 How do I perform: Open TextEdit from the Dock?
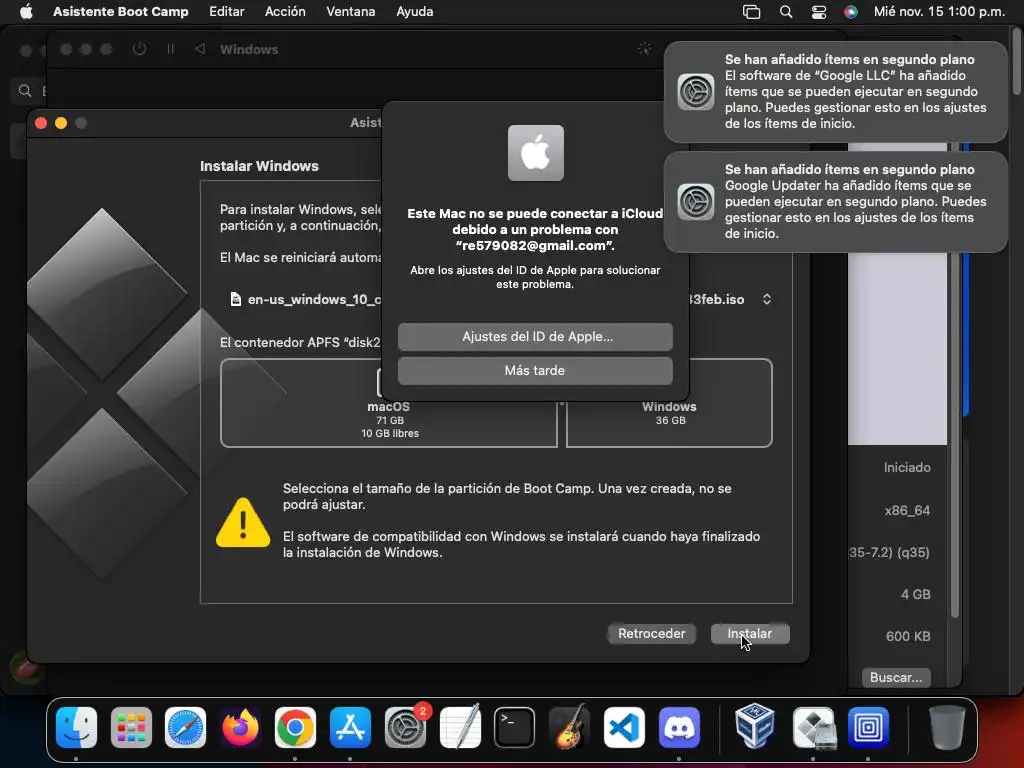[460, 727]
